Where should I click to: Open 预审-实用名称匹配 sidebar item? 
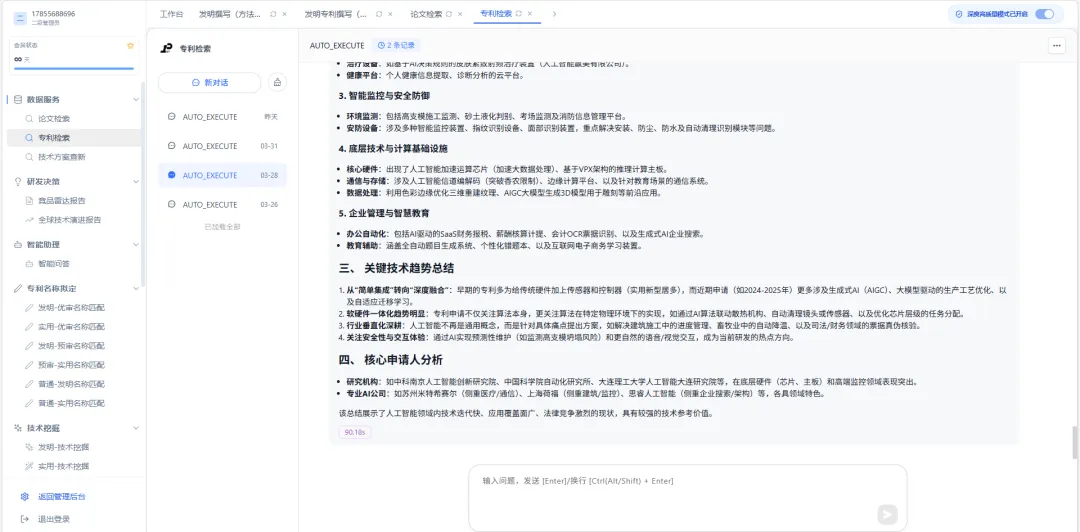click(72, 365)
